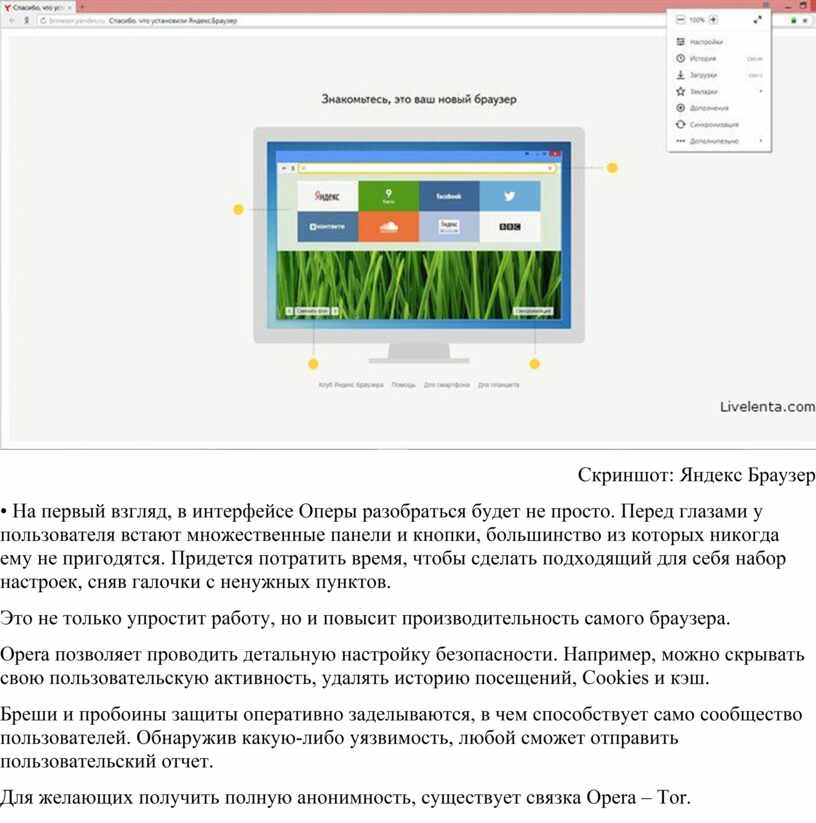This screenshot has width=816, height=823.
Task: Open the 'Клуб Яндекс.Браузера' link
Action: point(350,385)
